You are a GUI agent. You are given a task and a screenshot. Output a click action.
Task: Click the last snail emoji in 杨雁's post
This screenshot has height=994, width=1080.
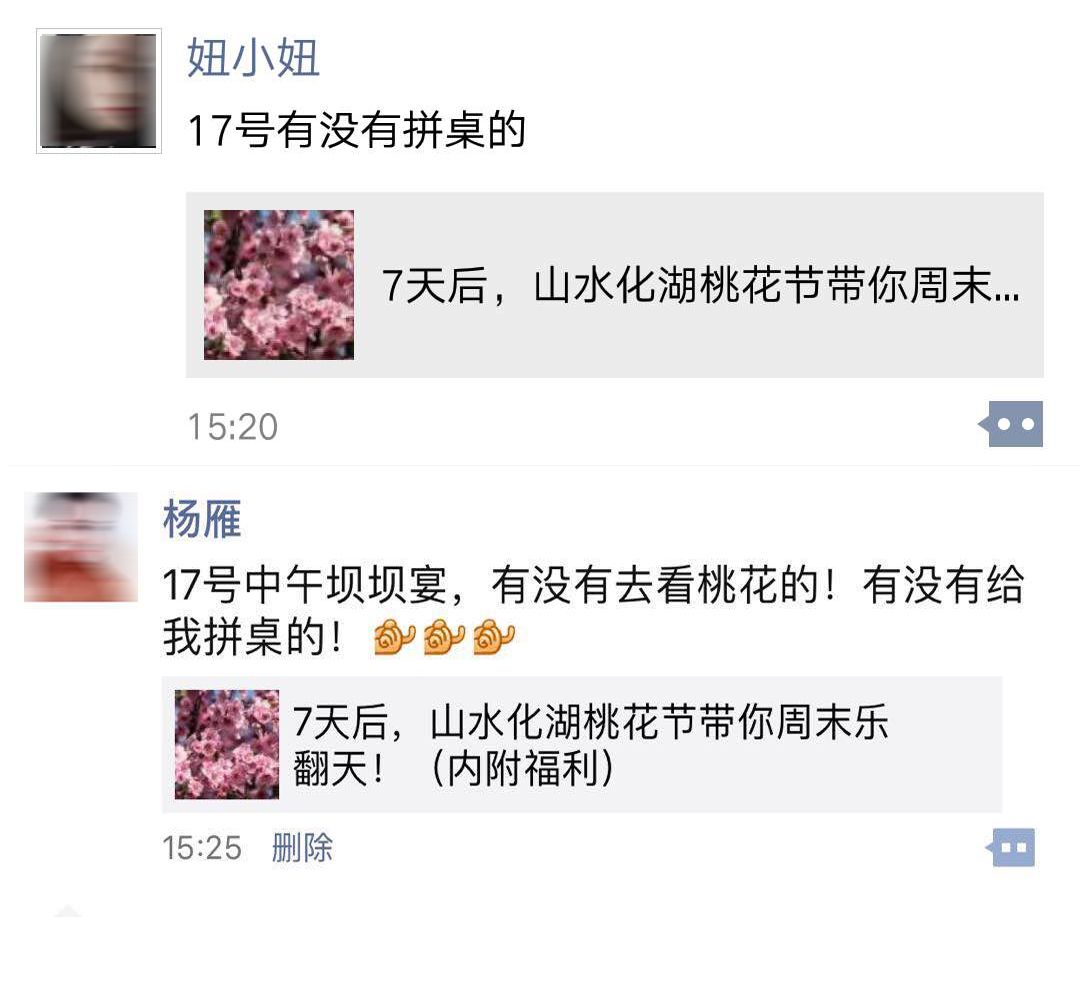tap(494, 636)
